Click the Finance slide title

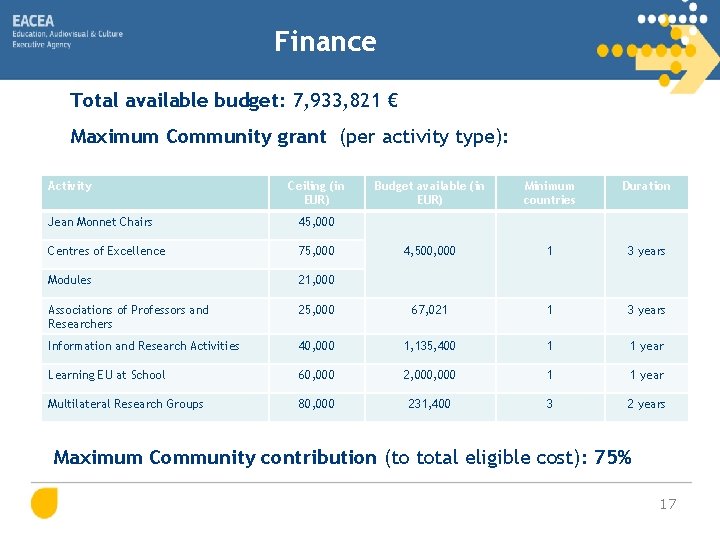[325, 41]
